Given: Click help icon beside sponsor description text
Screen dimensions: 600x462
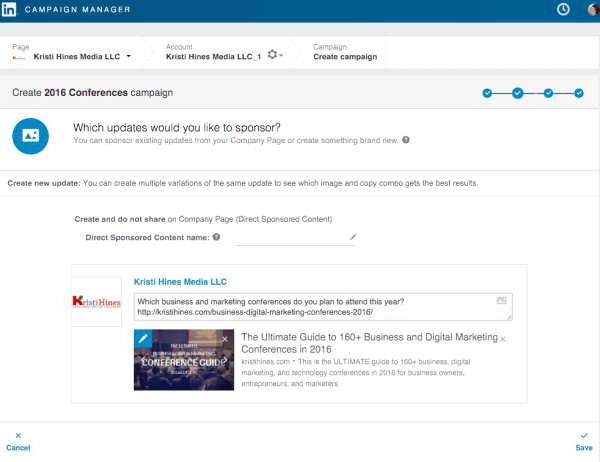Looking at the screenshot, I should tap(406, 140).
